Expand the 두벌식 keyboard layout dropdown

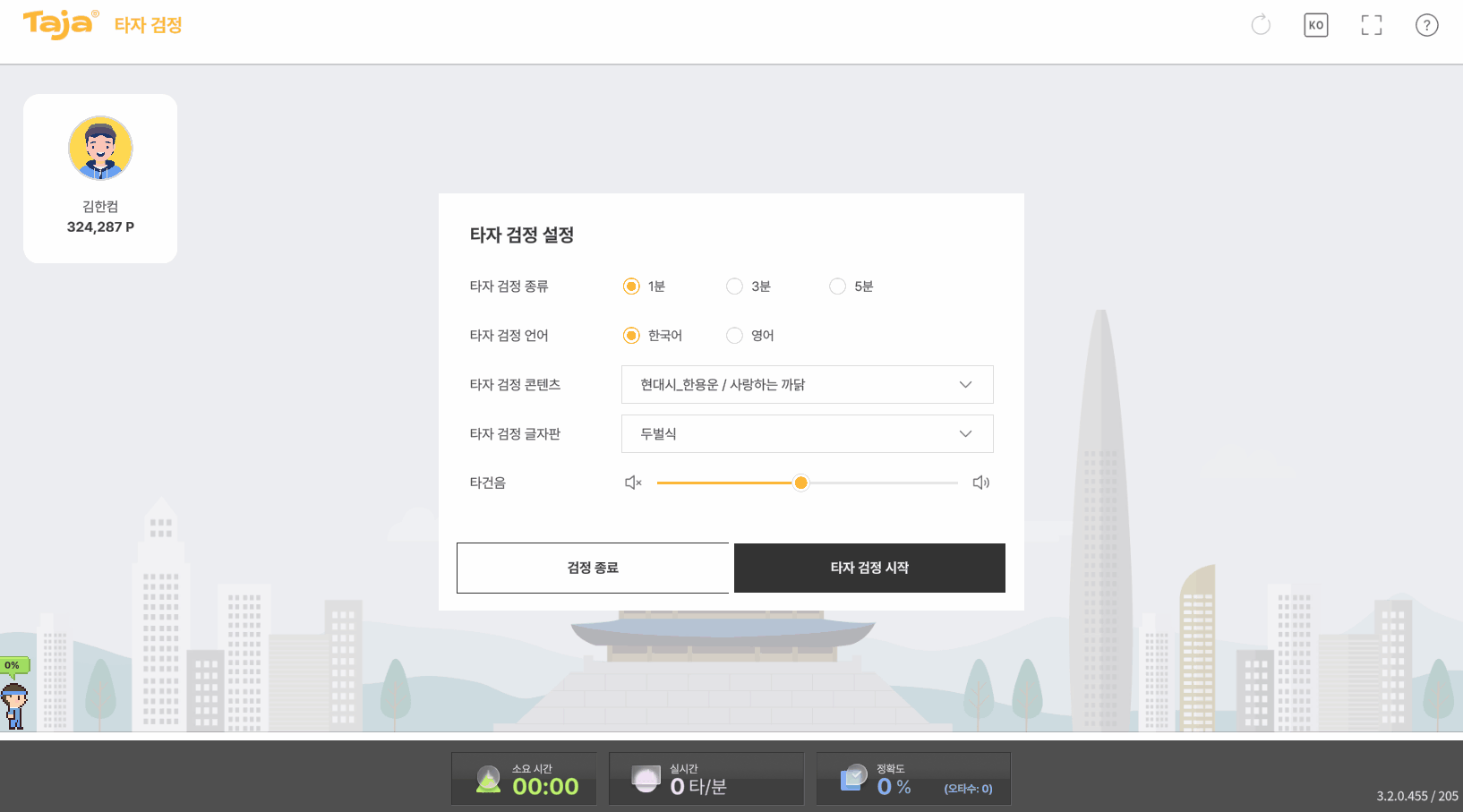pyautogui.click(x=808, y=434)
